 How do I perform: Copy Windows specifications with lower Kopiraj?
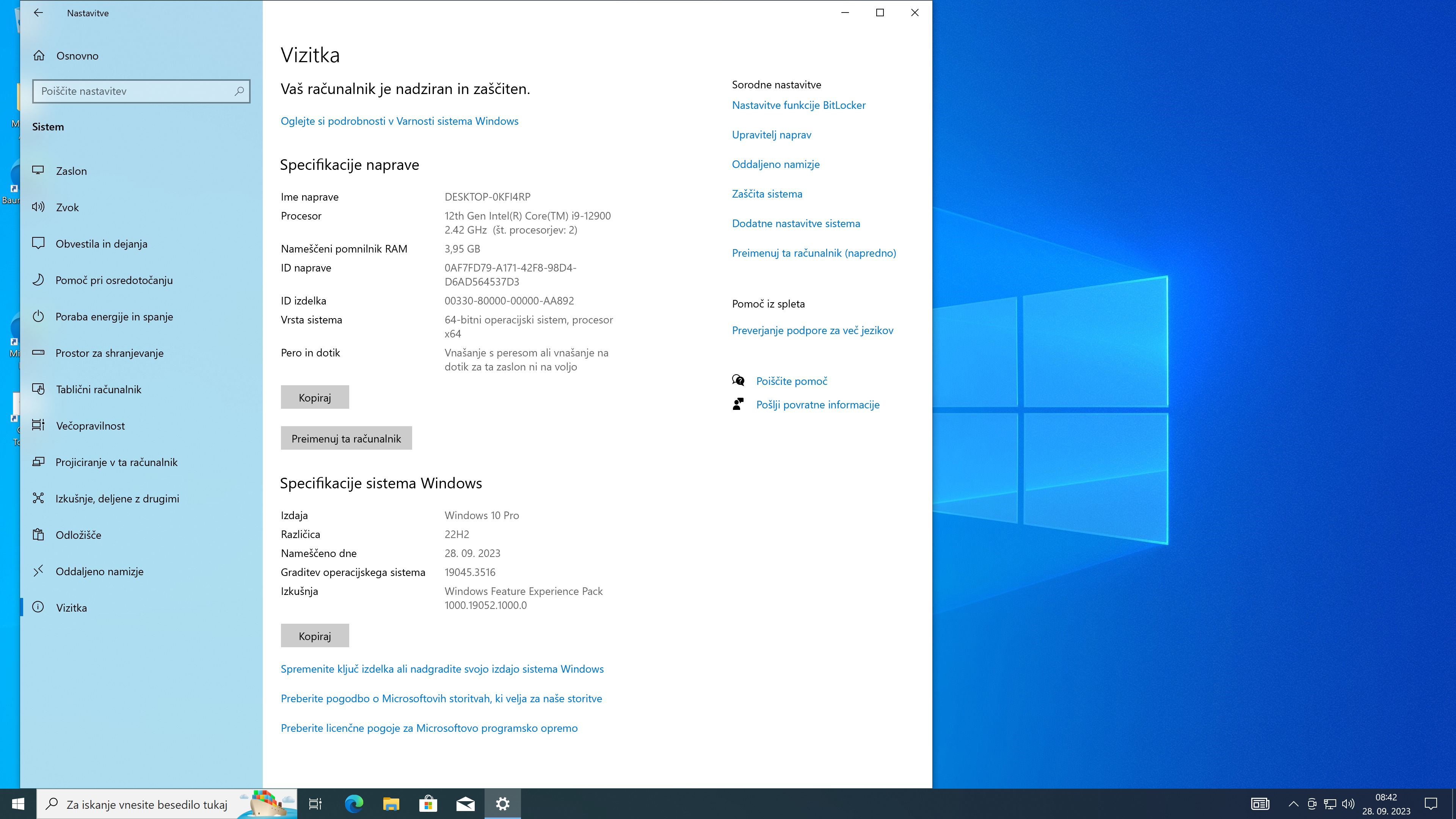[315, 636]
